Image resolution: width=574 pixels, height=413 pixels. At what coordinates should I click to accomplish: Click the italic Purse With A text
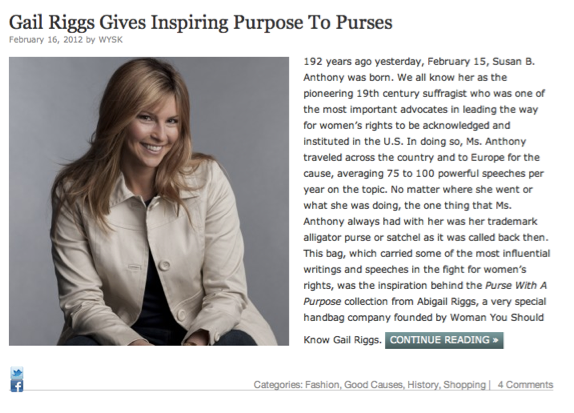click(516, 286)
